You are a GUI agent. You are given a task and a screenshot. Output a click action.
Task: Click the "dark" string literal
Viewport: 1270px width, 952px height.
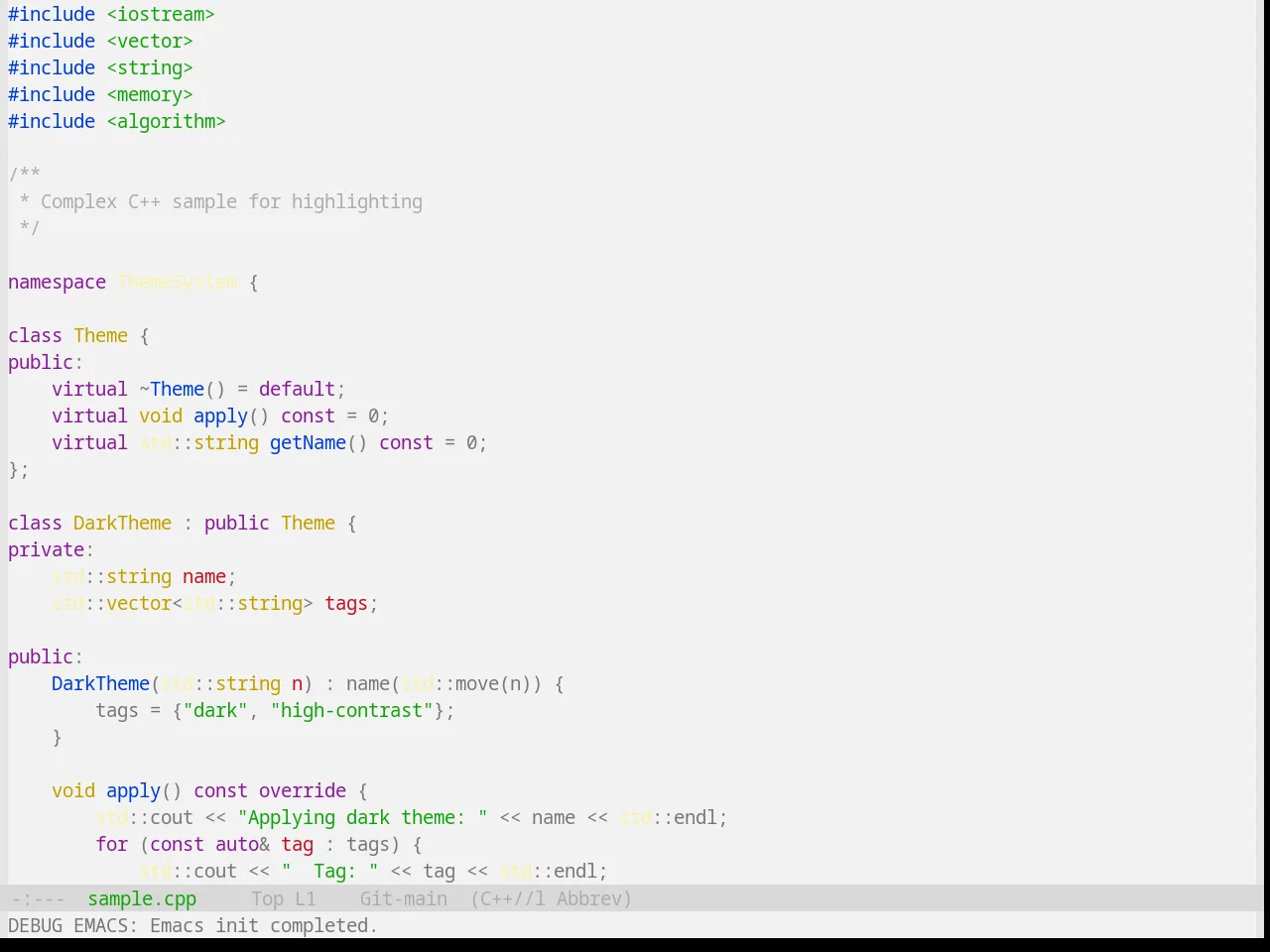click(x=215, y=710)
